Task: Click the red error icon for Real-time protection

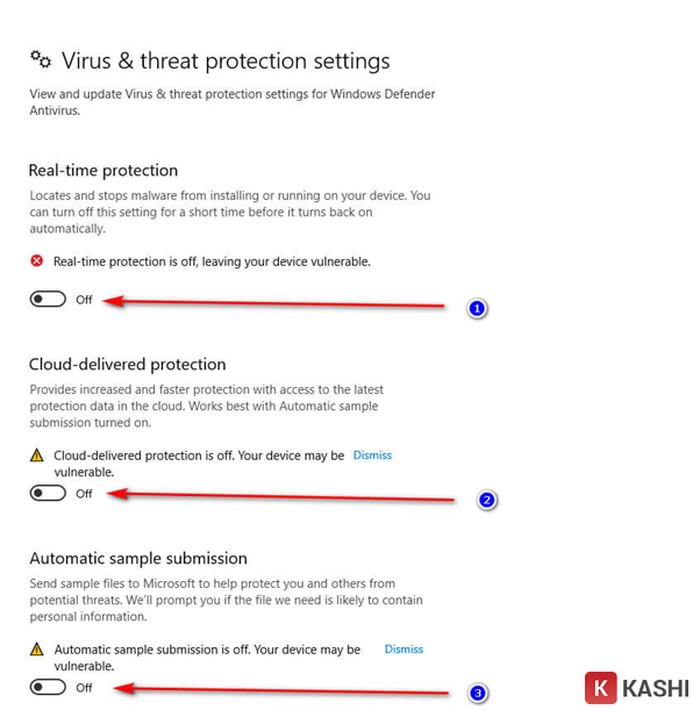Action: tap(37, 261)
